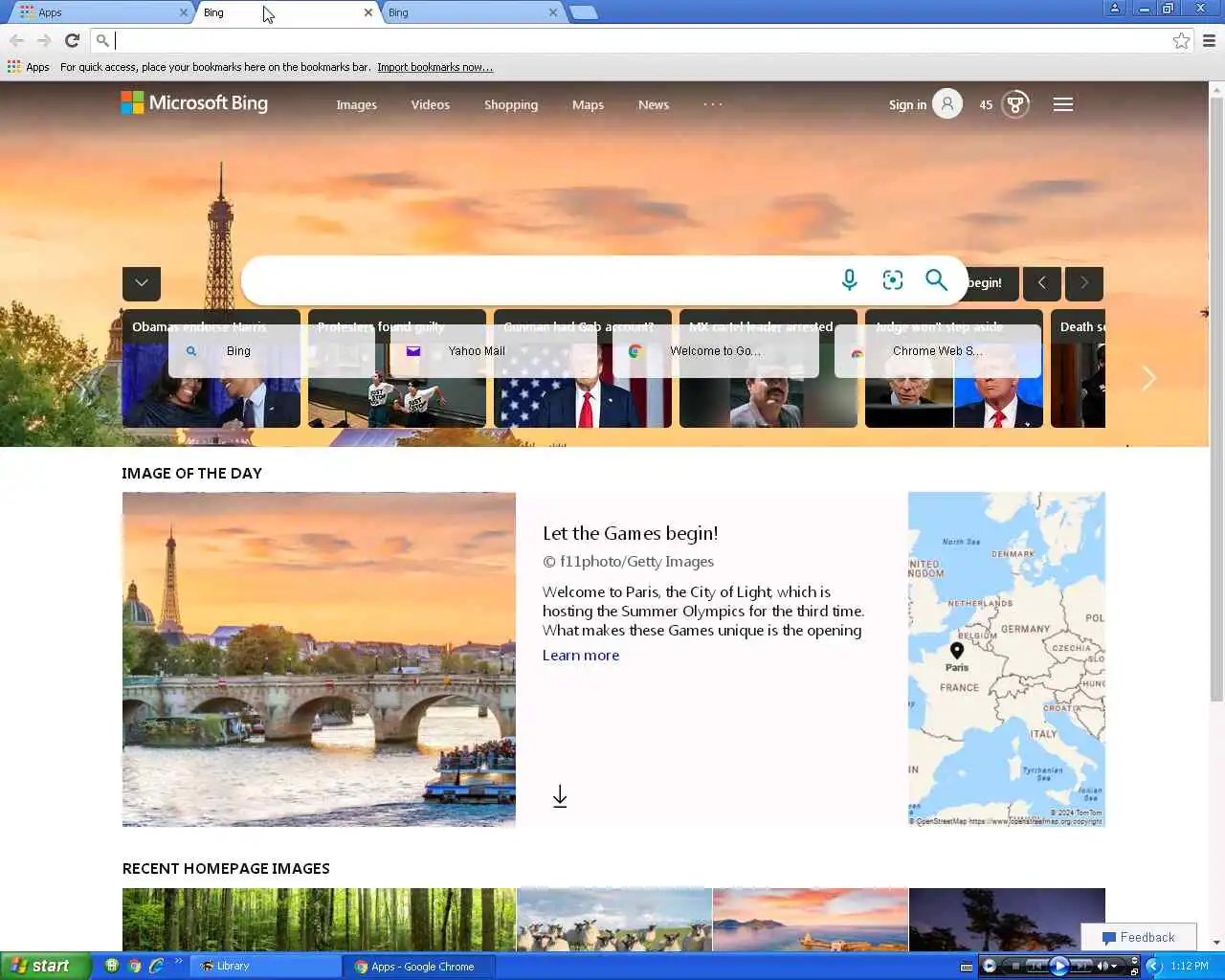Select the Chrome Web Store suggestion tile
1225x980 pixels.
point(938,351)
